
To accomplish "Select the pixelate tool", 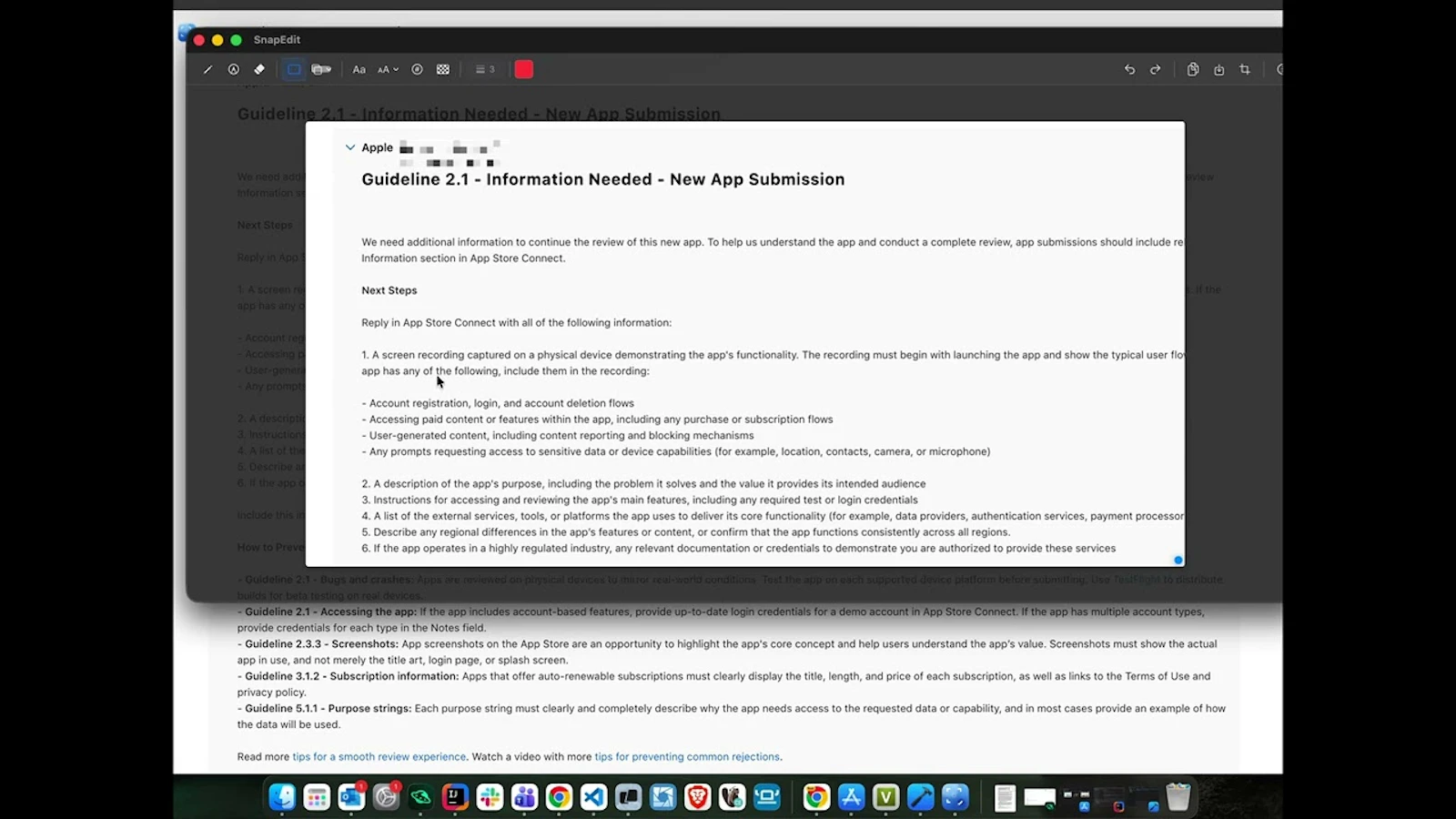I will pyautogui.click(x=442, y=69).
